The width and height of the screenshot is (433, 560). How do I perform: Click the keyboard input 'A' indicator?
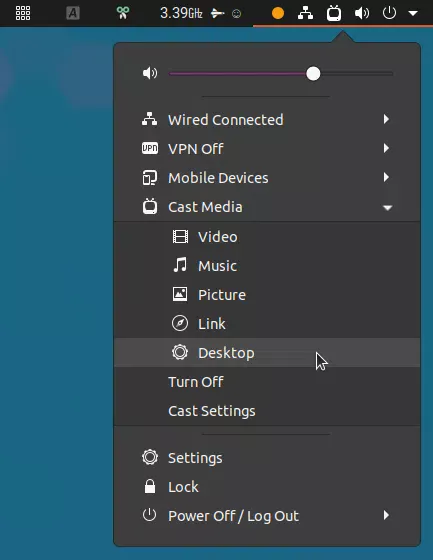[x=73, y=13]
